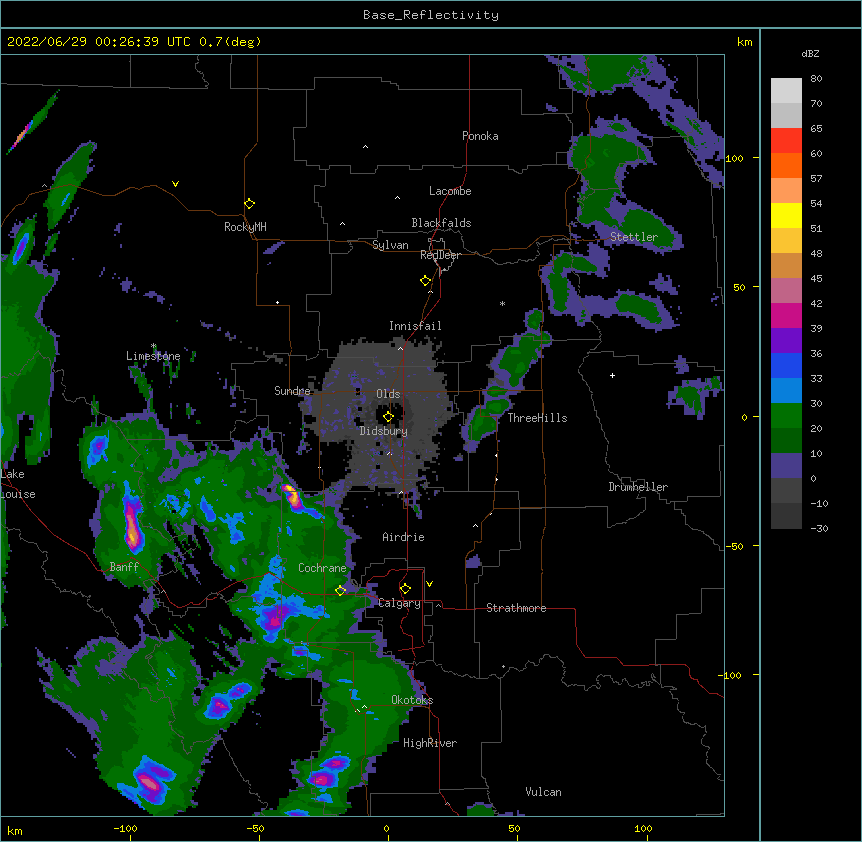Select the yellow radar site marker between Olds and Didsbury
862x842 pixels.
(388, 417)
